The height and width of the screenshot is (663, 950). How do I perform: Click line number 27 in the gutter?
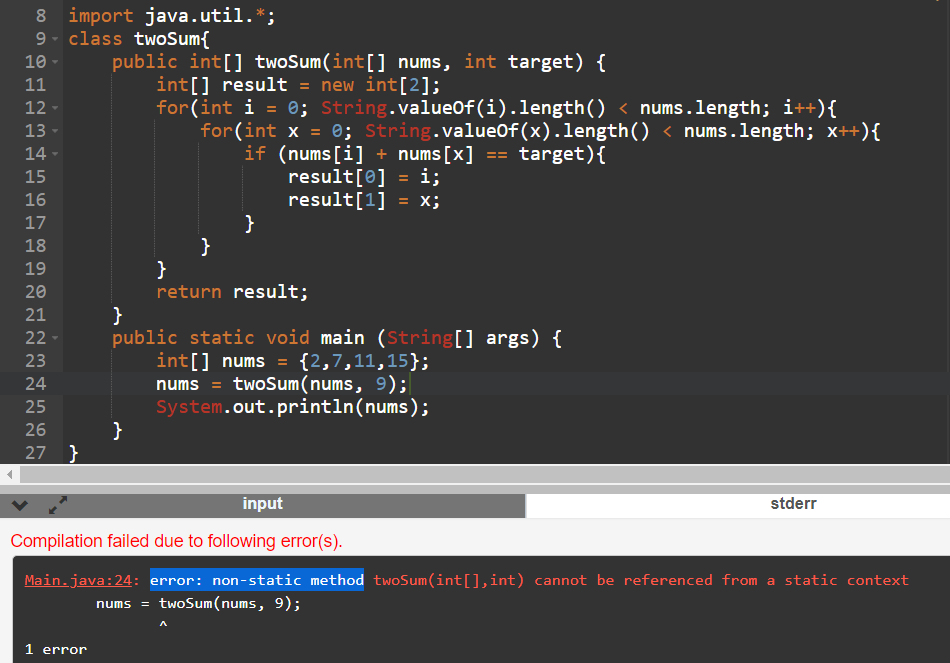pos(36,453)
